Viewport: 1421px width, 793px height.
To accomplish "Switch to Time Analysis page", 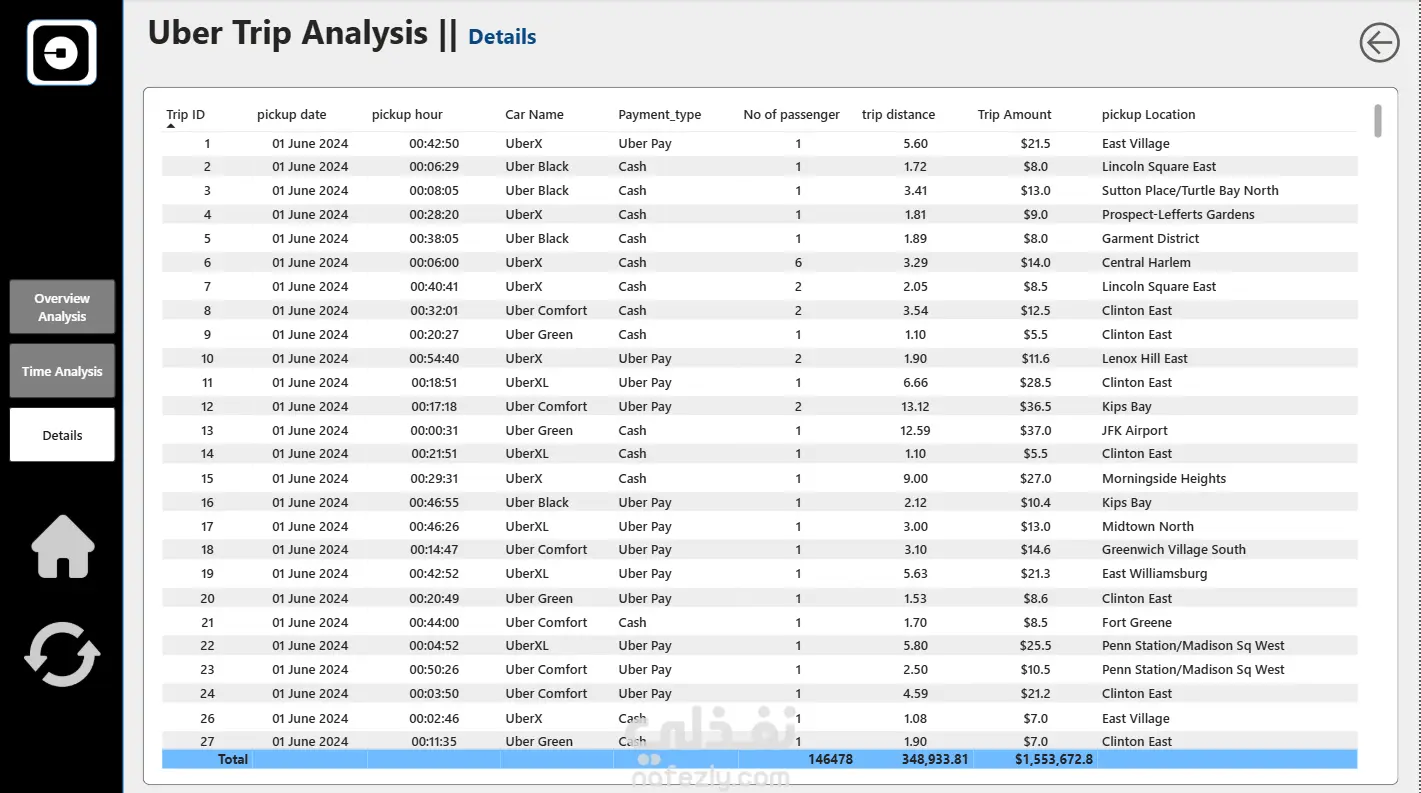I will [62, 371].
